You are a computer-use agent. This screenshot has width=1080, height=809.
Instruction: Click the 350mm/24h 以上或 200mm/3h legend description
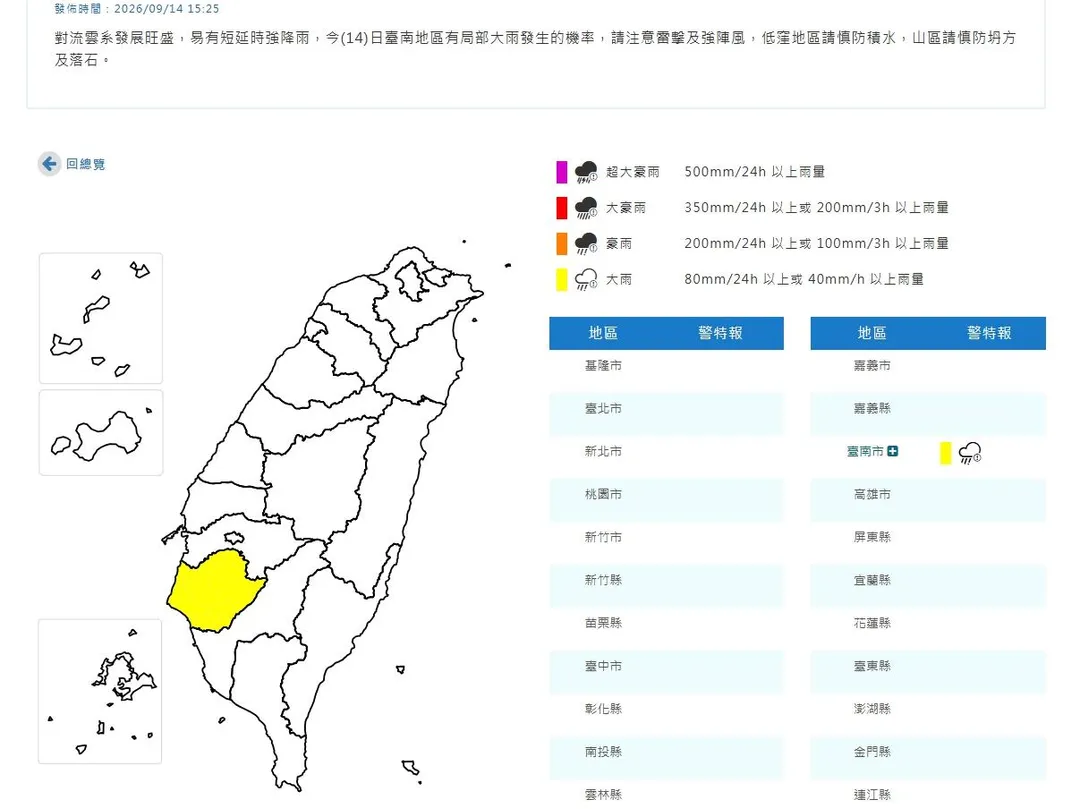tap(816, 207)
